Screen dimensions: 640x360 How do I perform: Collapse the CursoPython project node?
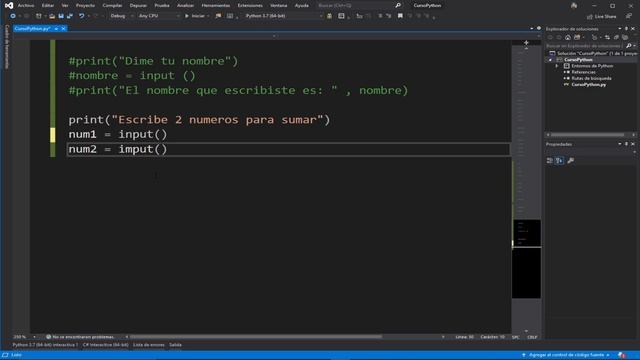click(x=550, y=60)
